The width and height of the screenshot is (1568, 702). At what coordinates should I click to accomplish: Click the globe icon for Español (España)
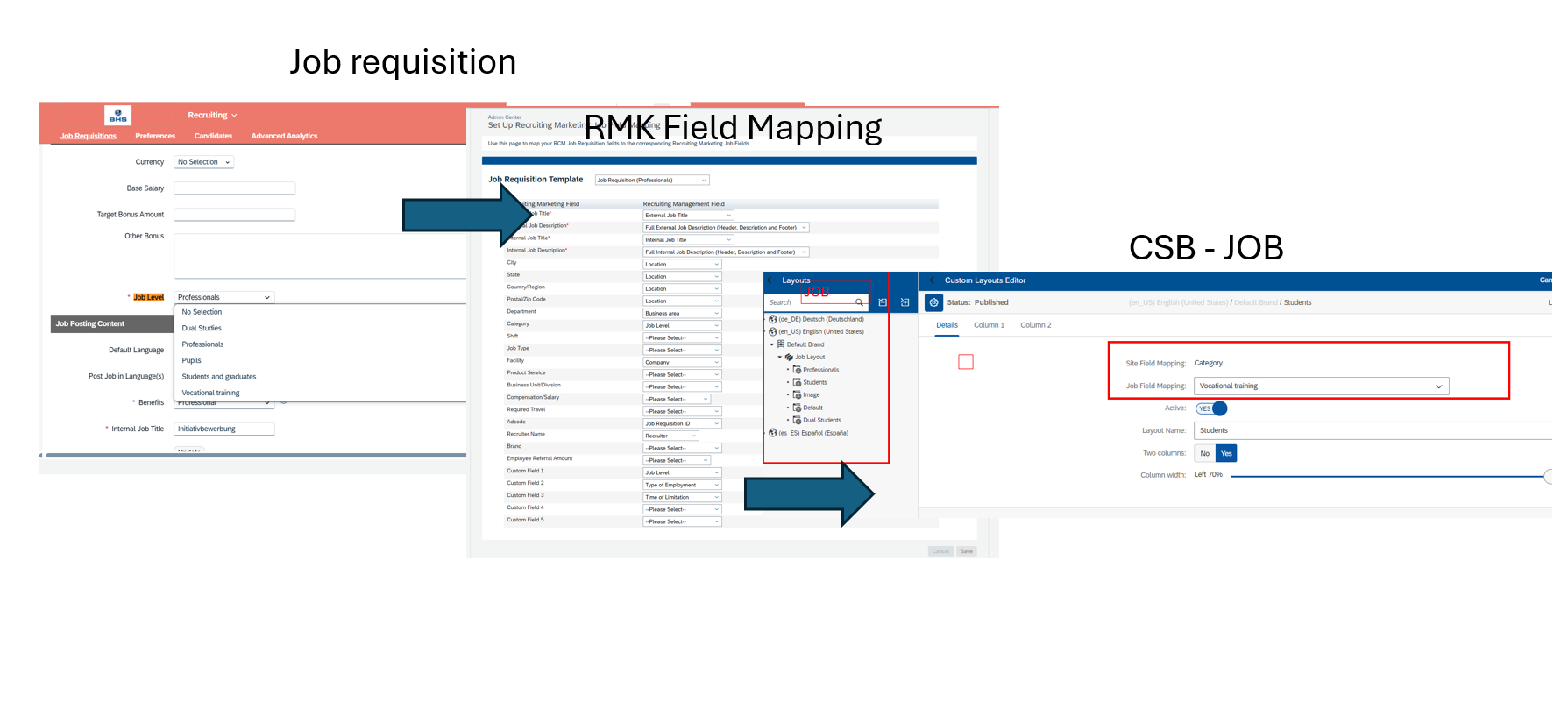coord(772,433)
